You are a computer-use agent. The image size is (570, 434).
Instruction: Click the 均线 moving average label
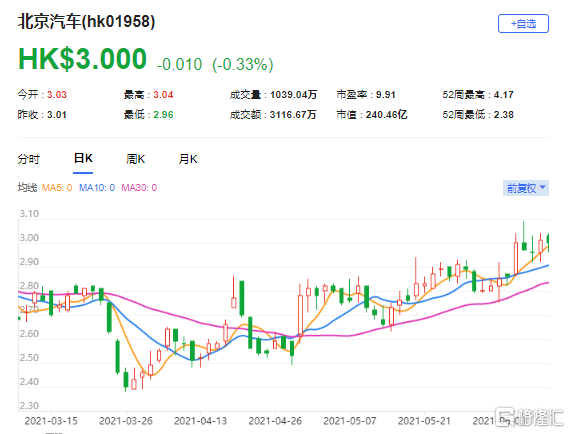[x=27, y=188]
